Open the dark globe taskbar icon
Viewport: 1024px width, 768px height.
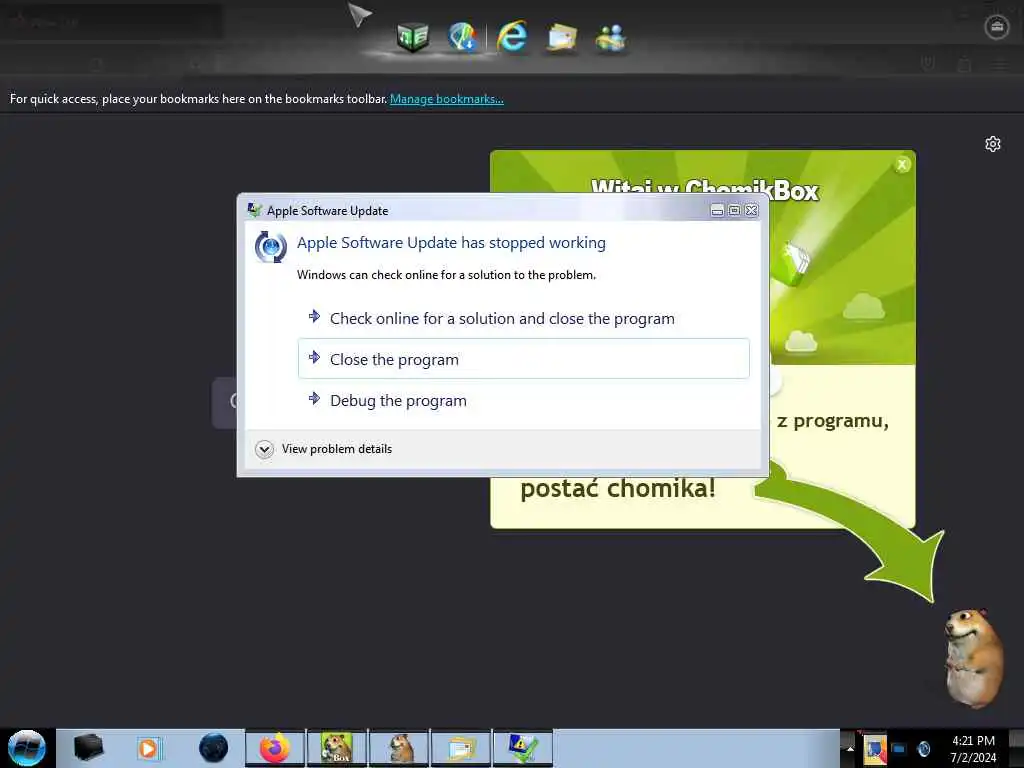pos(214,748)
